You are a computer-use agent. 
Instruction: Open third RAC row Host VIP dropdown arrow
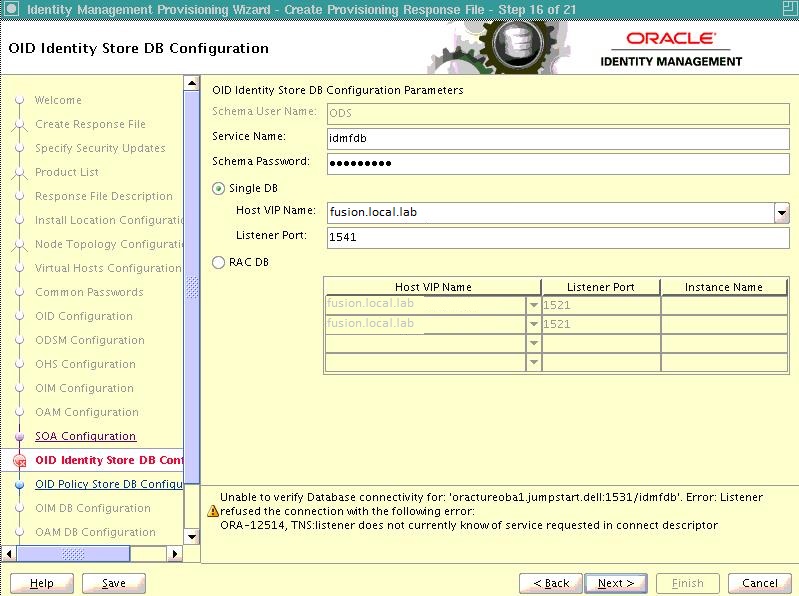click(x=534, y=343)
